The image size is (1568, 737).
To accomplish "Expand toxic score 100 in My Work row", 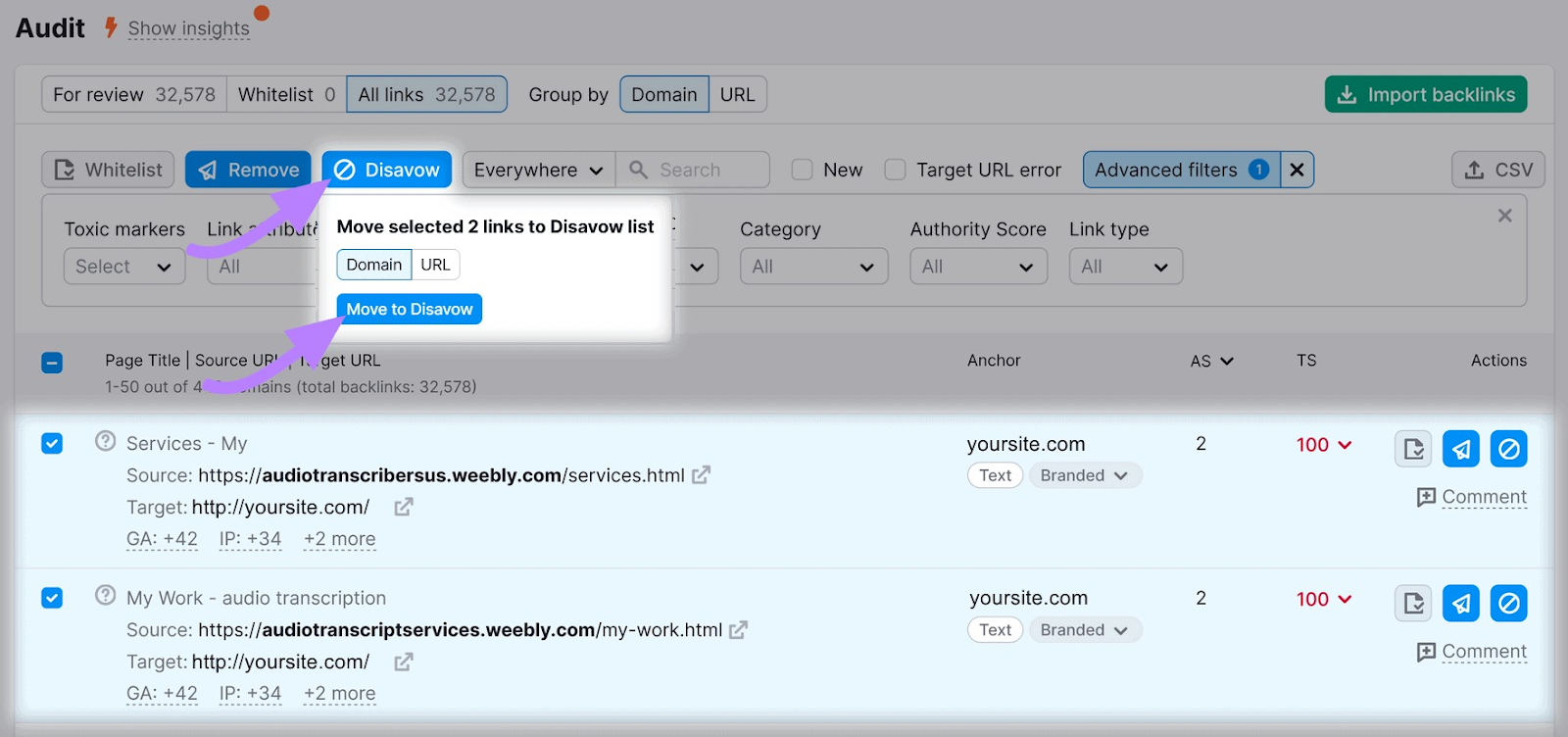I will pyautogui.click(x=1324, y=599).
